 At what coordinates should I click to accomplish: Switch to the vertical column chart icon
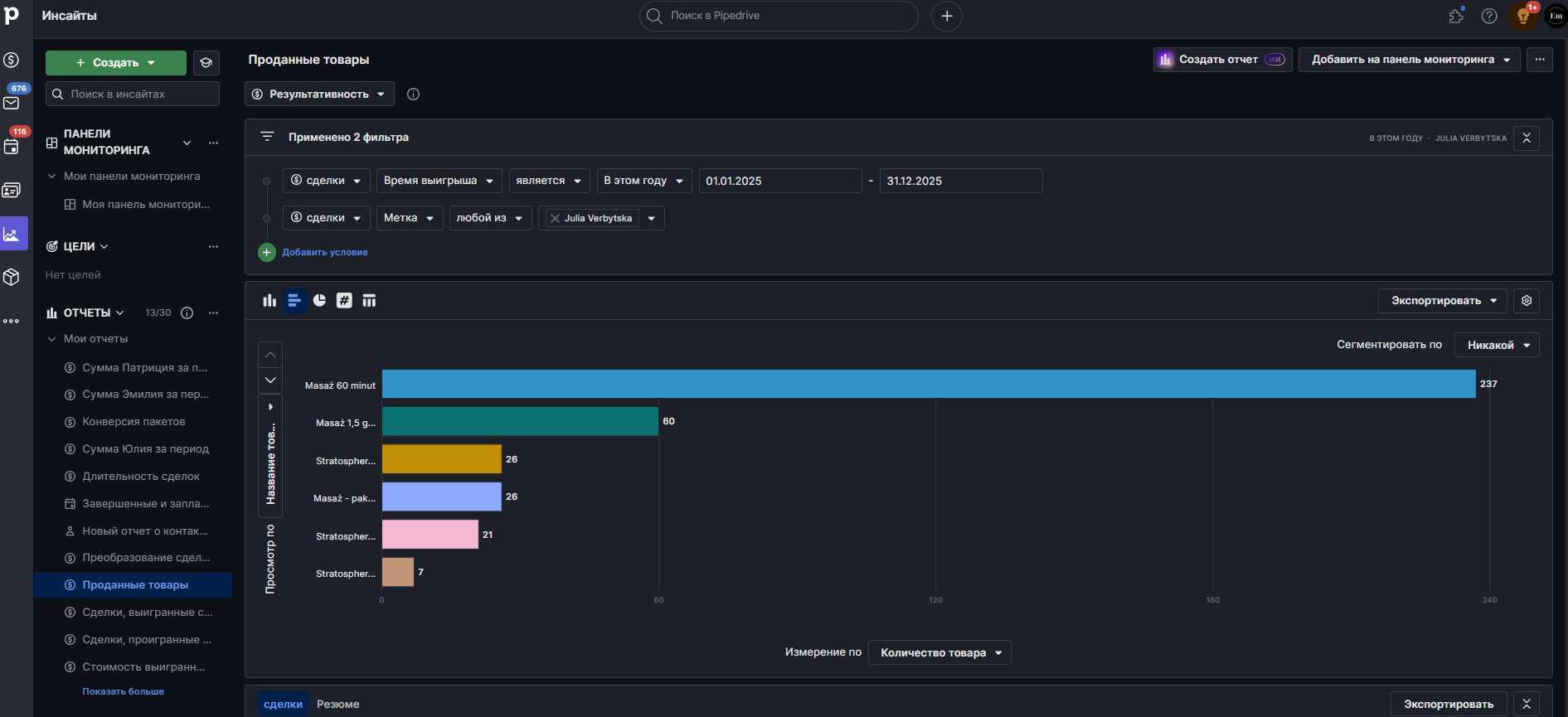(269, 300)
